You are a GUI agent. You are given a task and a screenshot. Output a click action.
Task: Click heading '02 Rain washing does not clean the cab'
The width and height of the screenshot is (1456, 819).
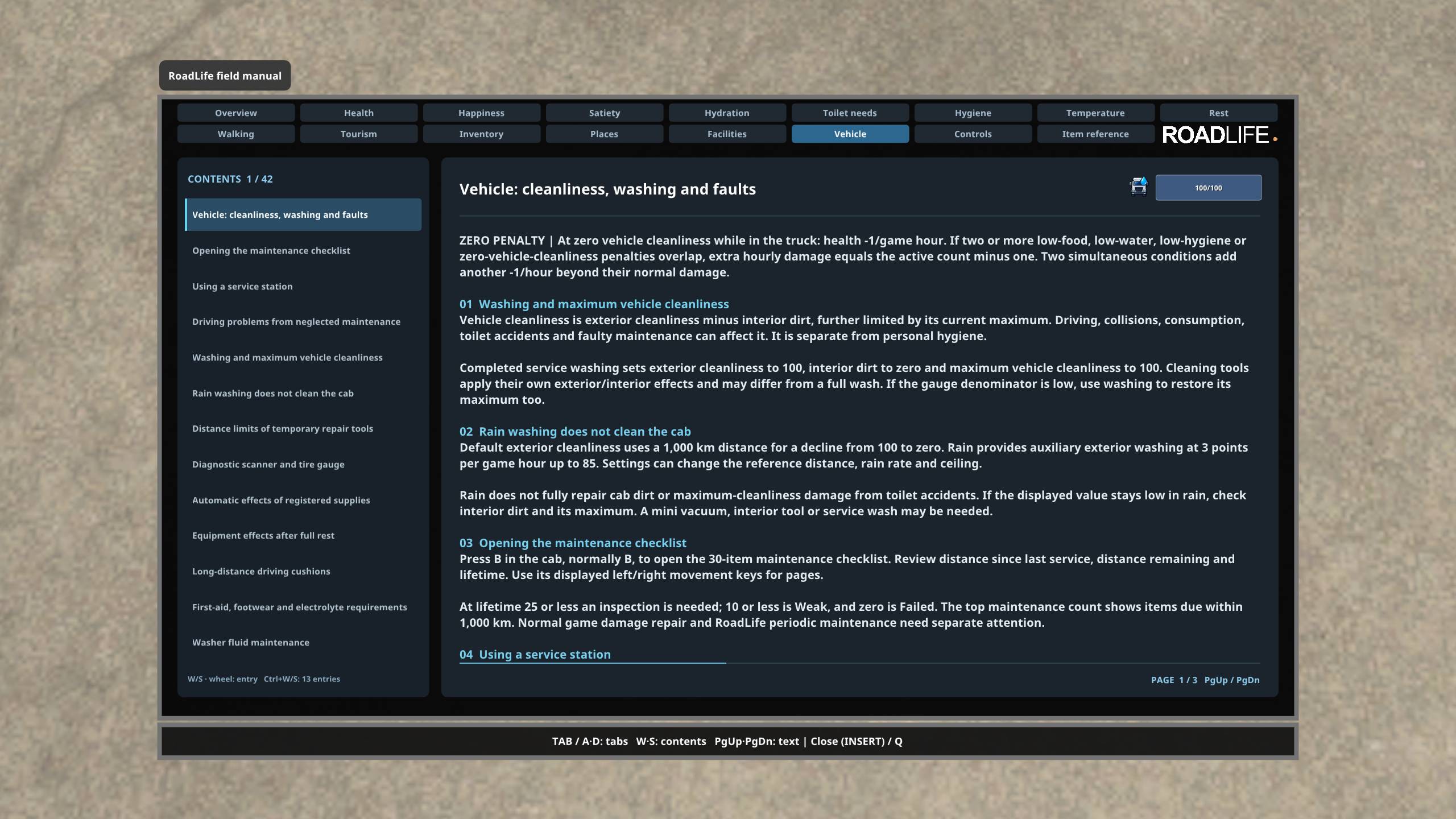point(575,431)
